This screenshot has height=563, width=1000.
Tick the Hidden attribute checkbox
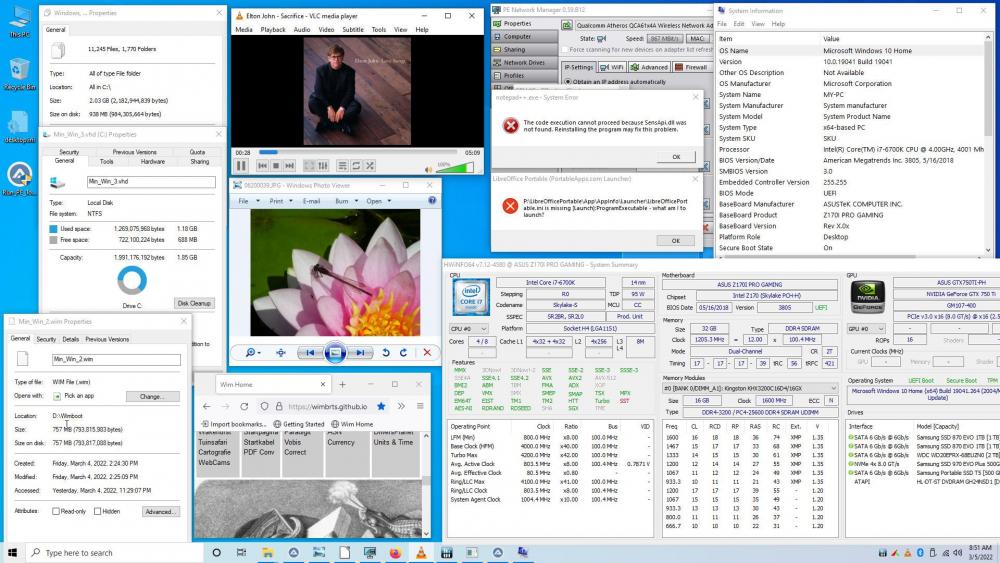[98, 511]
